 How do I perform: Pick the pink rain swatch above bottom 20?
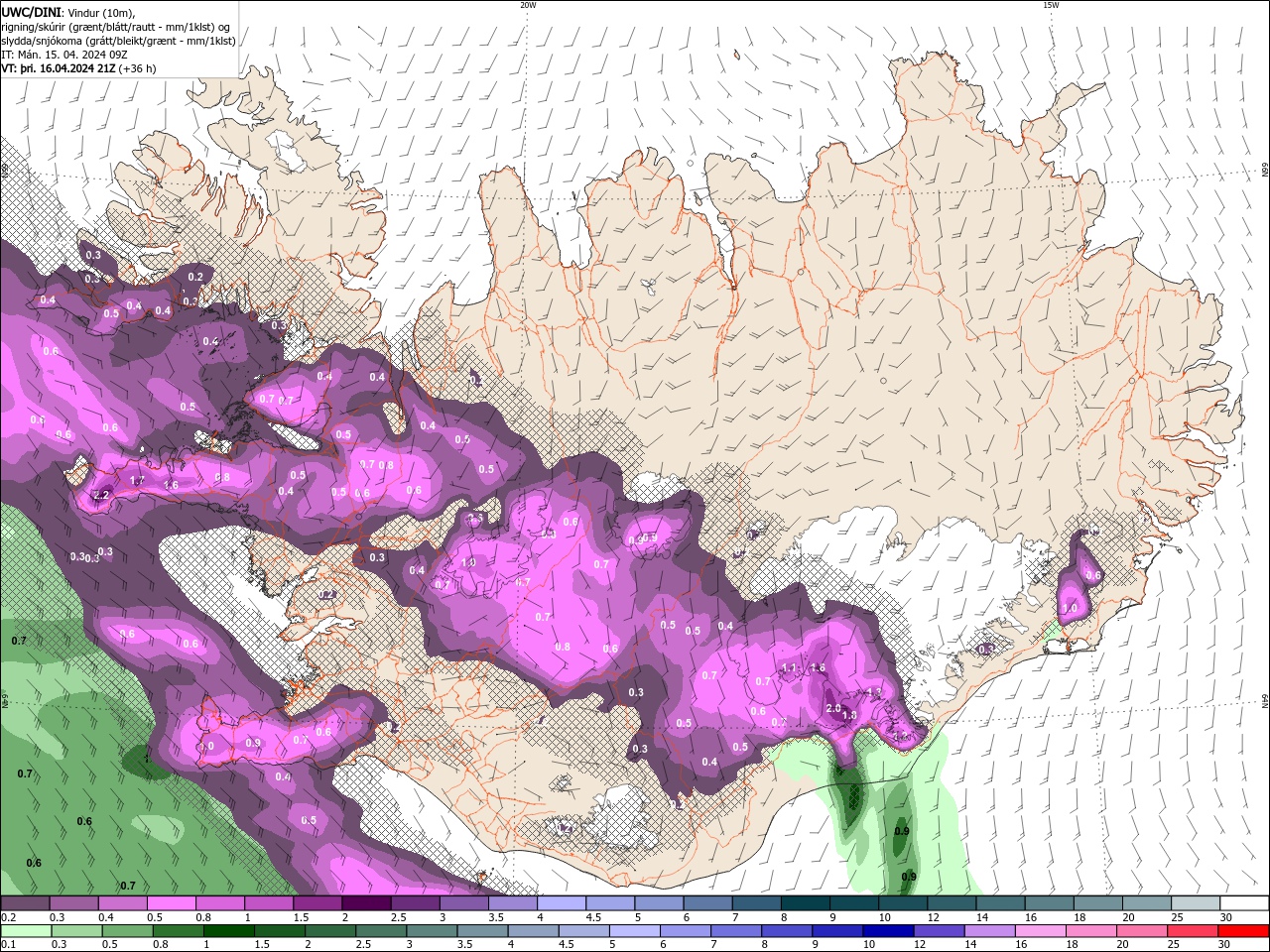click(1143, 931)
